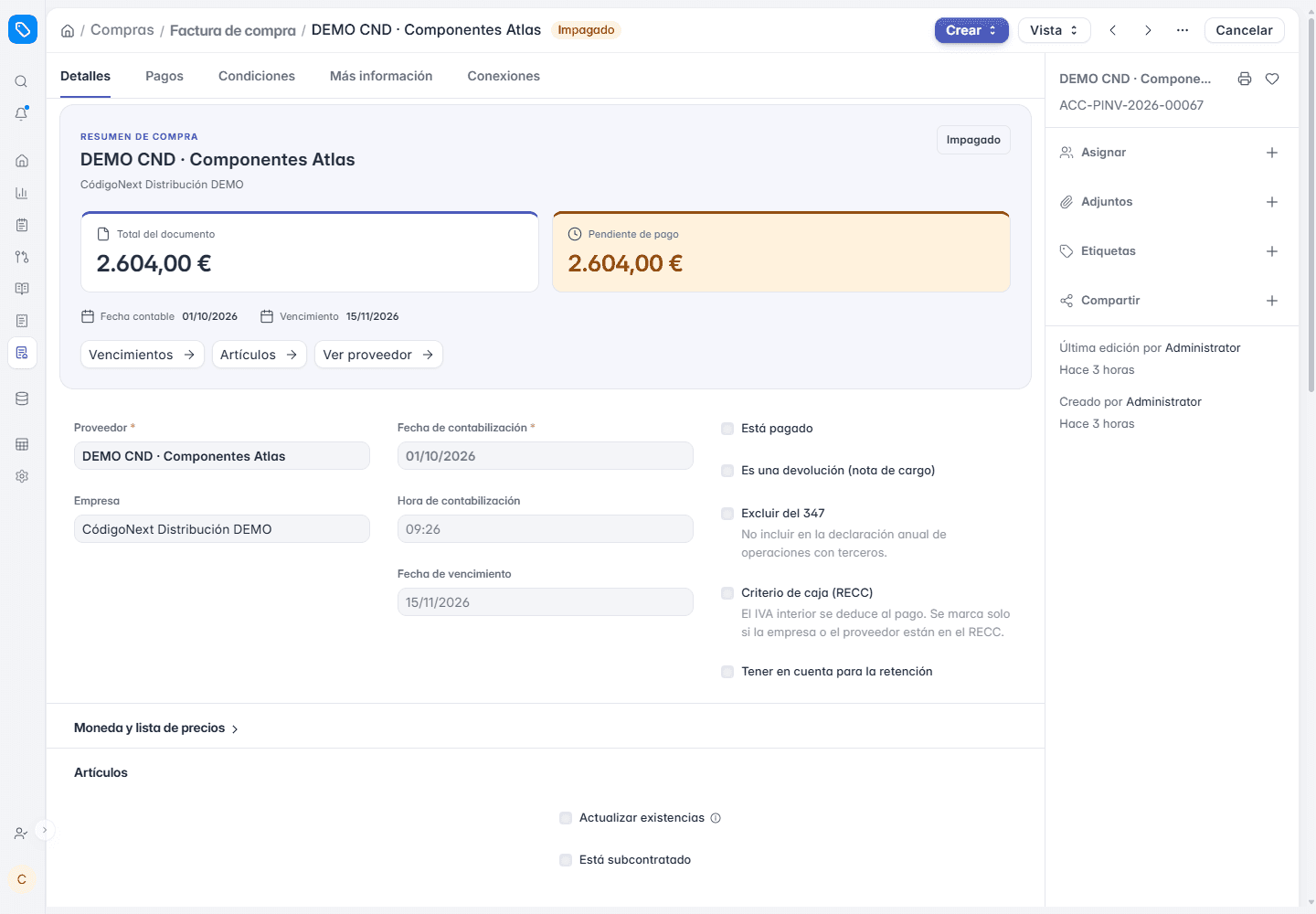Image resolution: width=1316 pixels, height=914 pixels.
Task: Go to the next record arrow
Action: tap(1148, 30)
